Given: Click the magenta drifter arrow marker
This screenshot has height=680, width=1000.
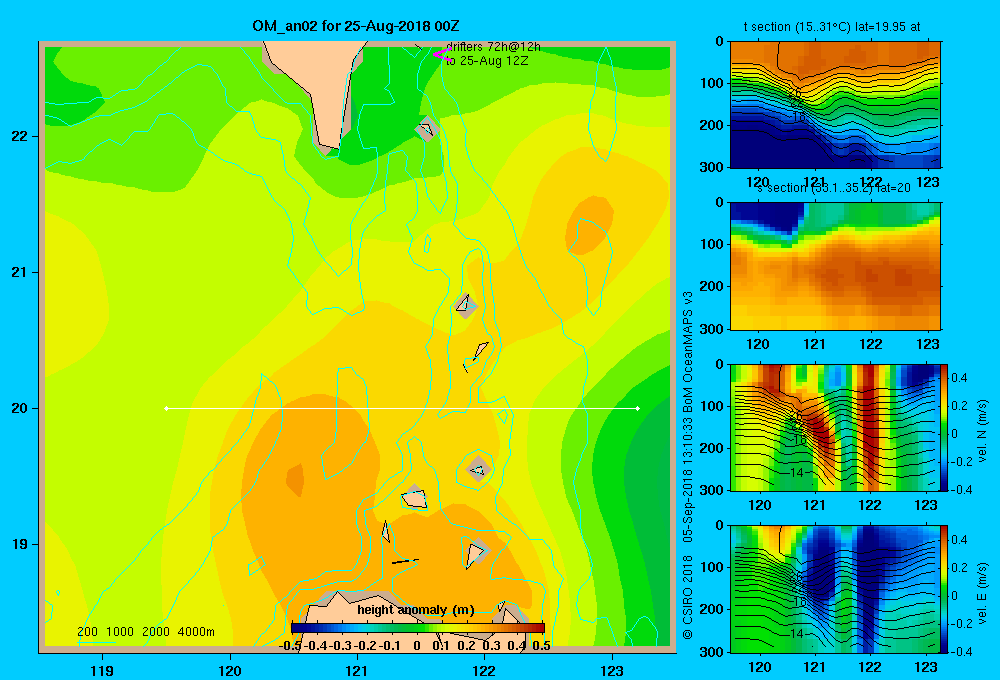Looking at the screenshot, I should click(x=443, y=55).
